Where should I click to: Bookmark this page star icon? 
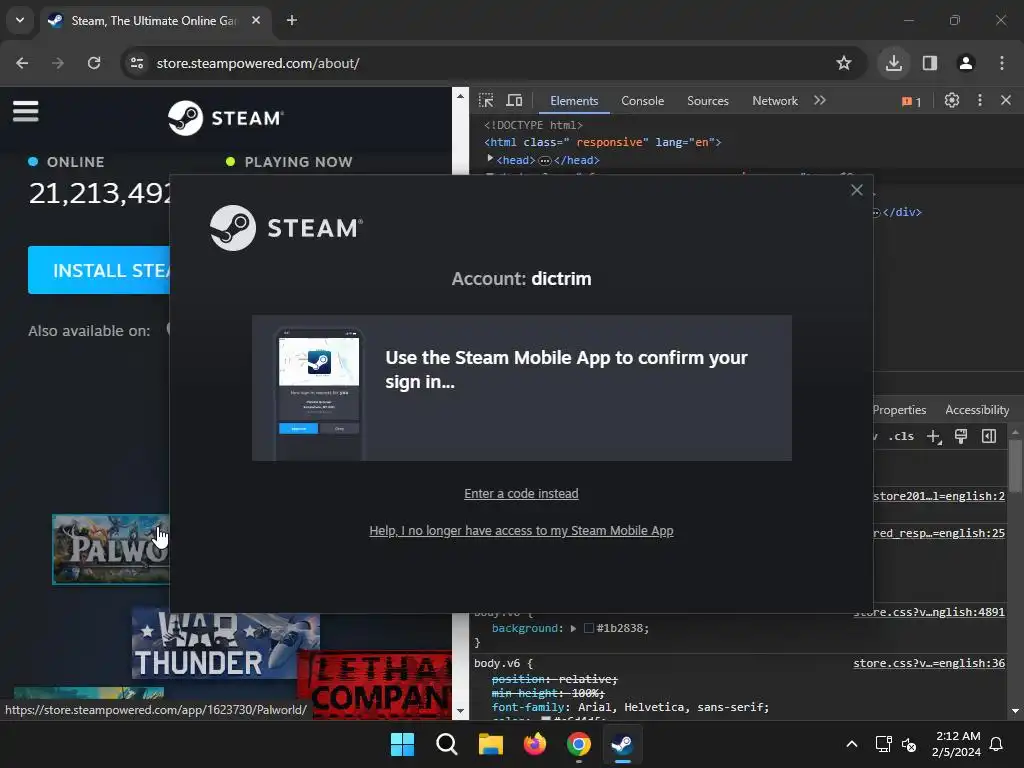pyautogui.click(x=844, y=63)
